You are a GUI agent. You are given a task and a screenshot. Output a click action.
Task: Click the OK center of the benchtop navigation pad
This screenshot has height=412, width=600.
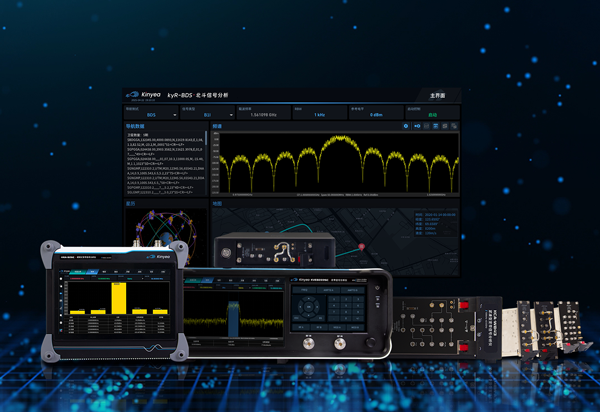(x=309, y=307)
